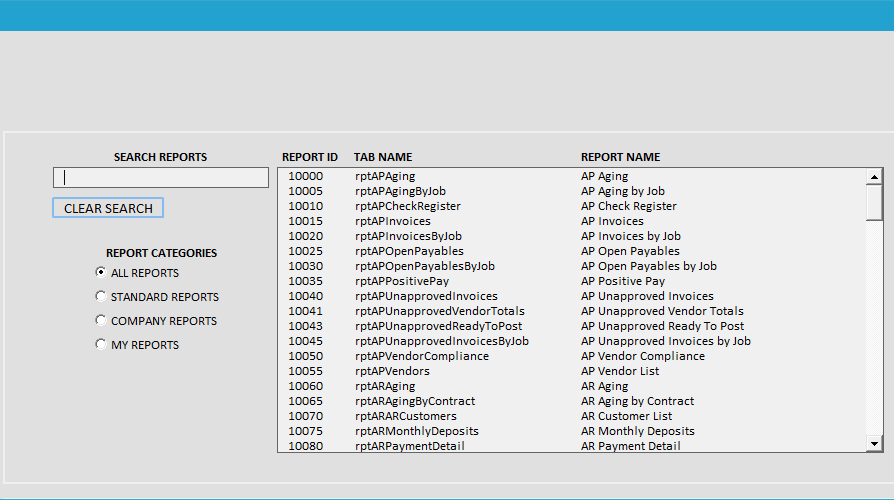Select rptAPPositivePay tab name

coord(401,281)
